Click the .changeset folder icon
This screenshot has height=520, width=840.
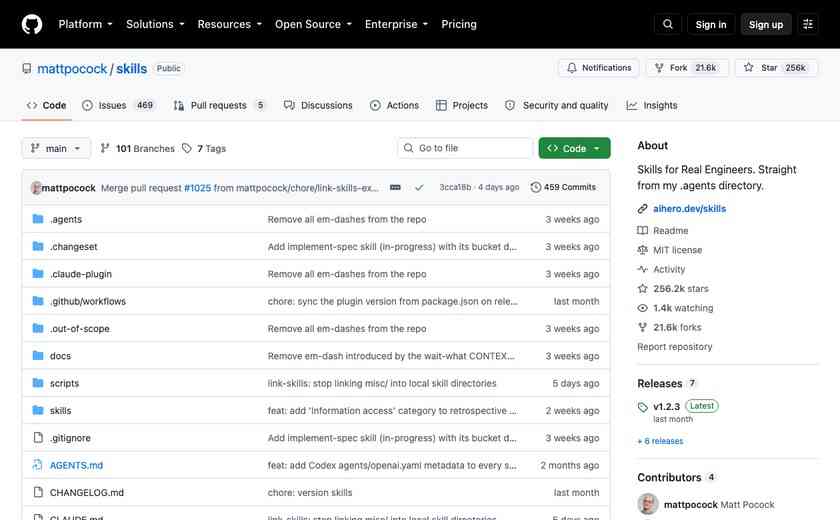(x=38, y=246)
